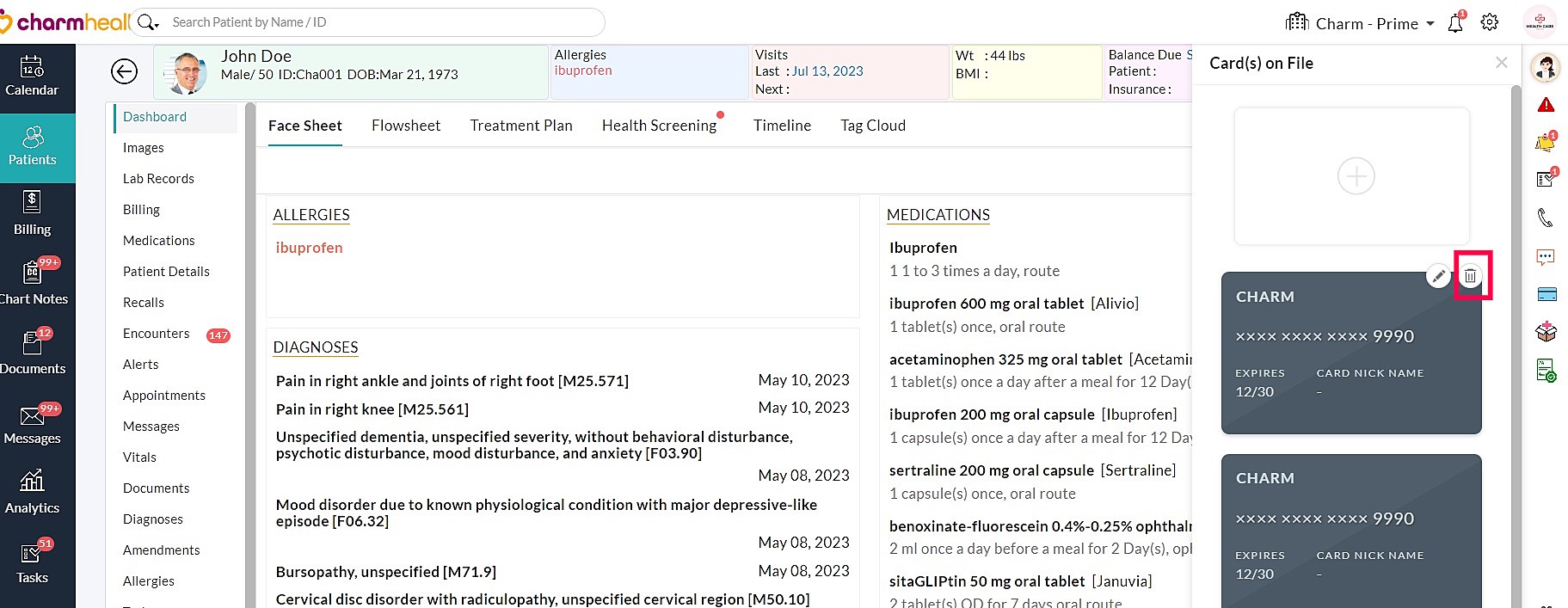Expand the Charm - Prime facility dropdown

1430,24
